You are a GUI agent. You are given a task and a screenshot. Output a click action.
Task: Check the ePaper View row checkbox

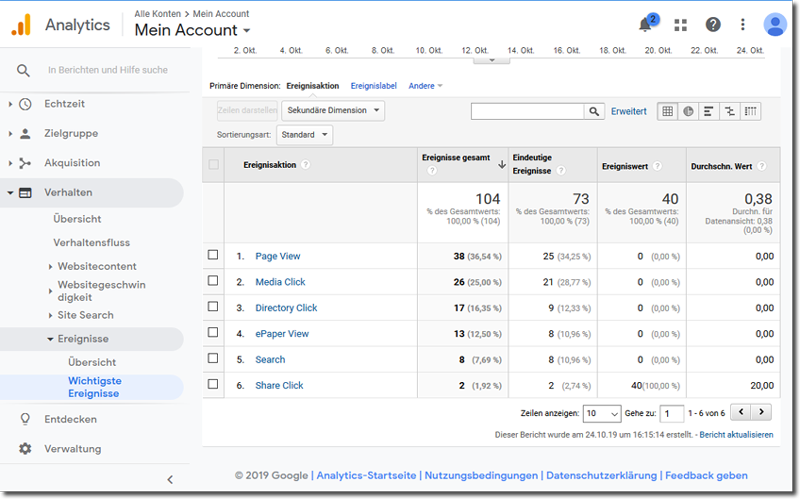tap(213, 332)
